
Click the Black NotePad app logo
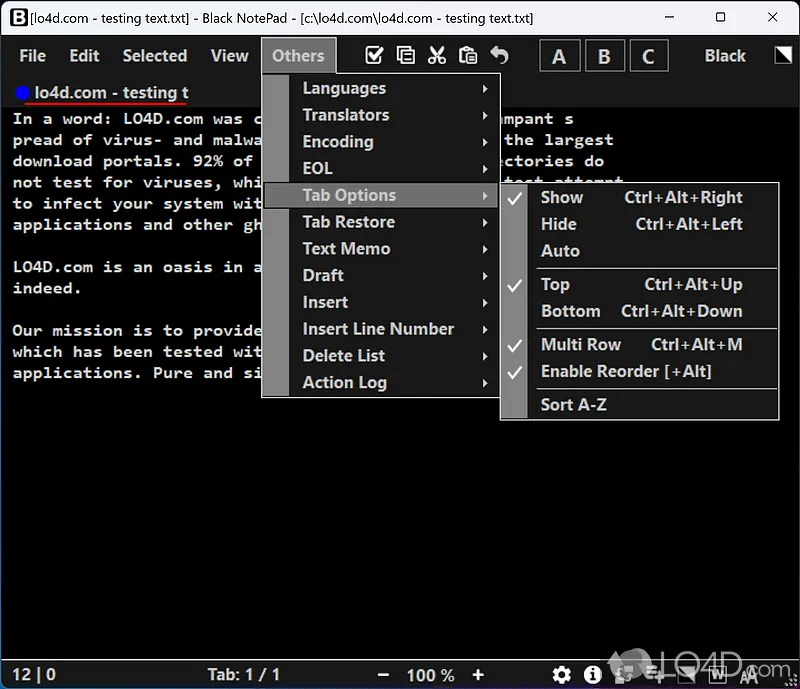pos(18,17)
